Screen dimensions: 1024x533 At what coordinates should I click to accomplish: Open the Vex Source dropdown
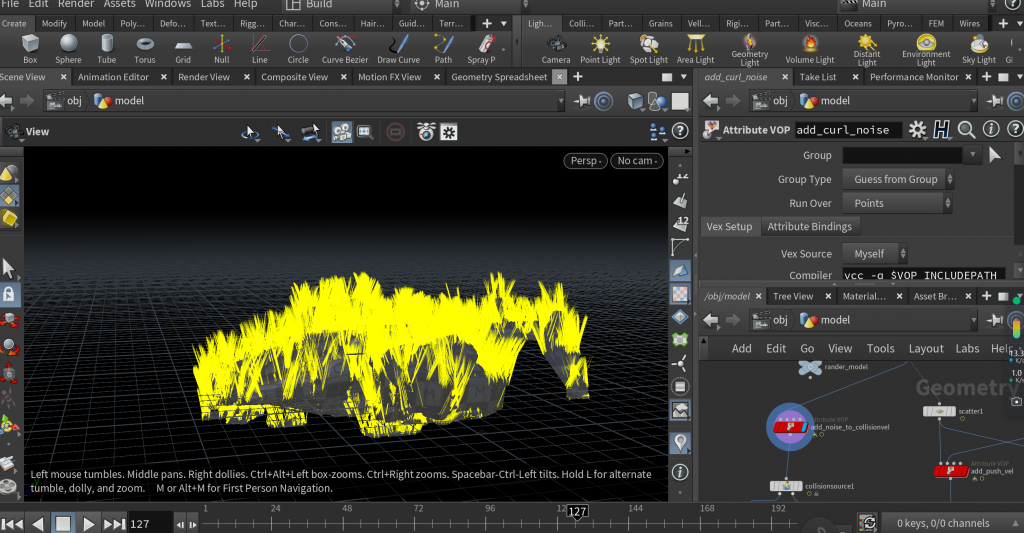coord(875,253)
